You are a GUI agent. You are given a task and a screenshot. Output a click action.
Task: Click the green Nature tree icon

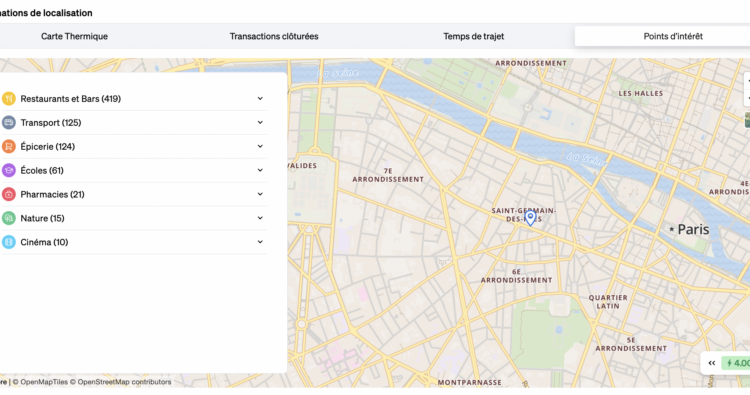point(9,218)
